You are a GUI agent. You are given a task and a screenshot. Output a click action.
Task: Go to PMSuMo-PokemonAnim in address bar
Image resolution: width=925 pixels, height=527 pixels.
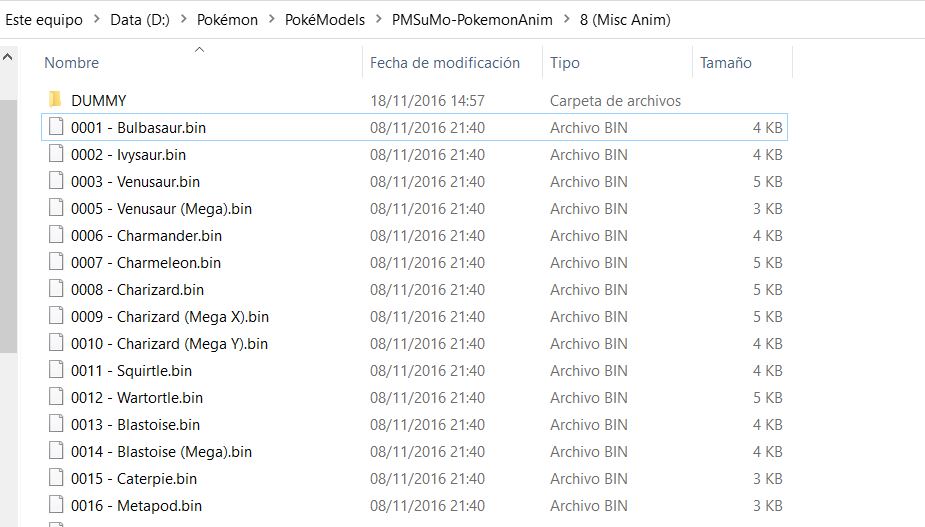(x=472, y=19)
